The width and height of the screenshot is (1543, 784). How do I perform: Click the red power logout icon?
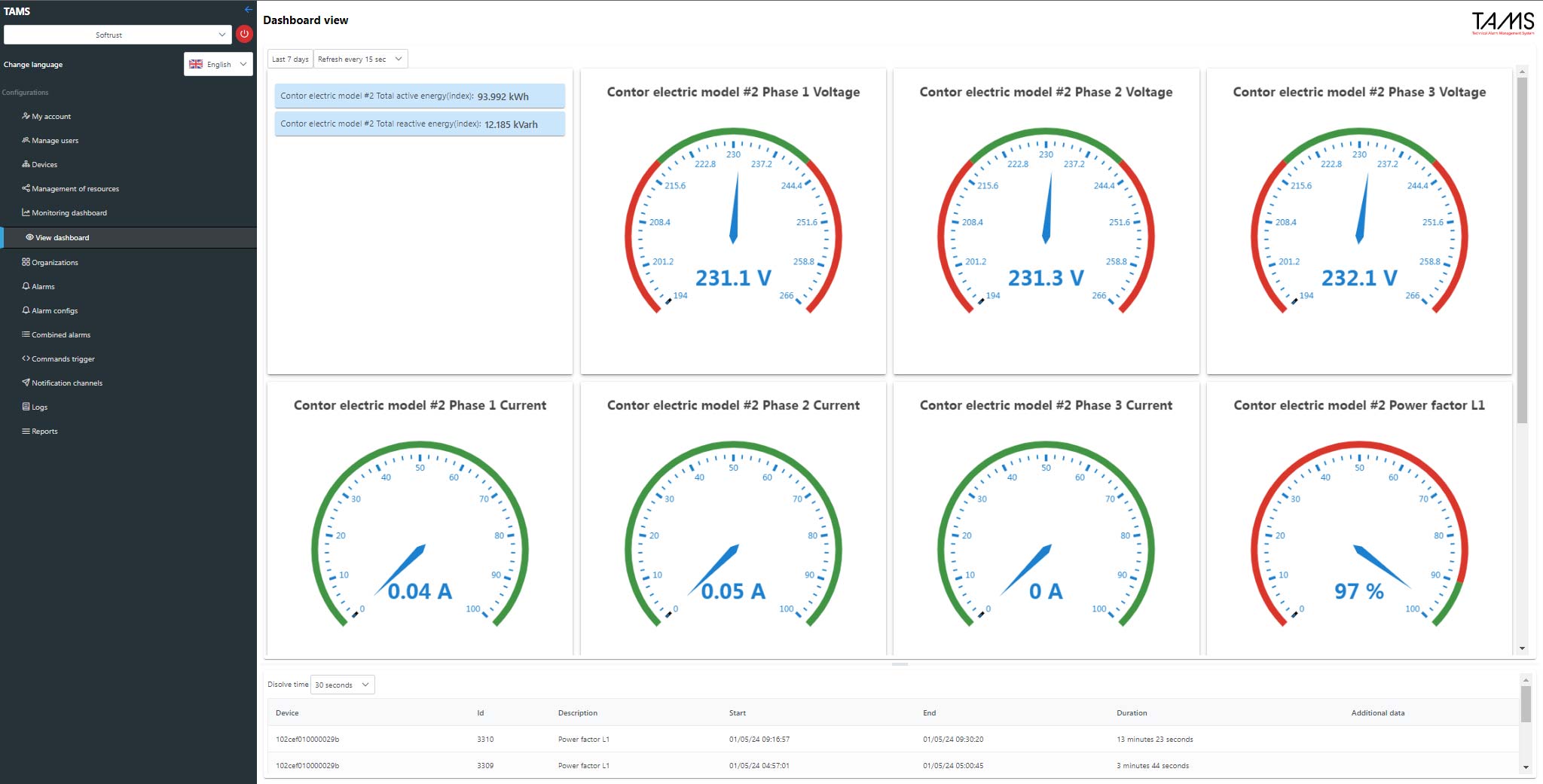point(244,34)
